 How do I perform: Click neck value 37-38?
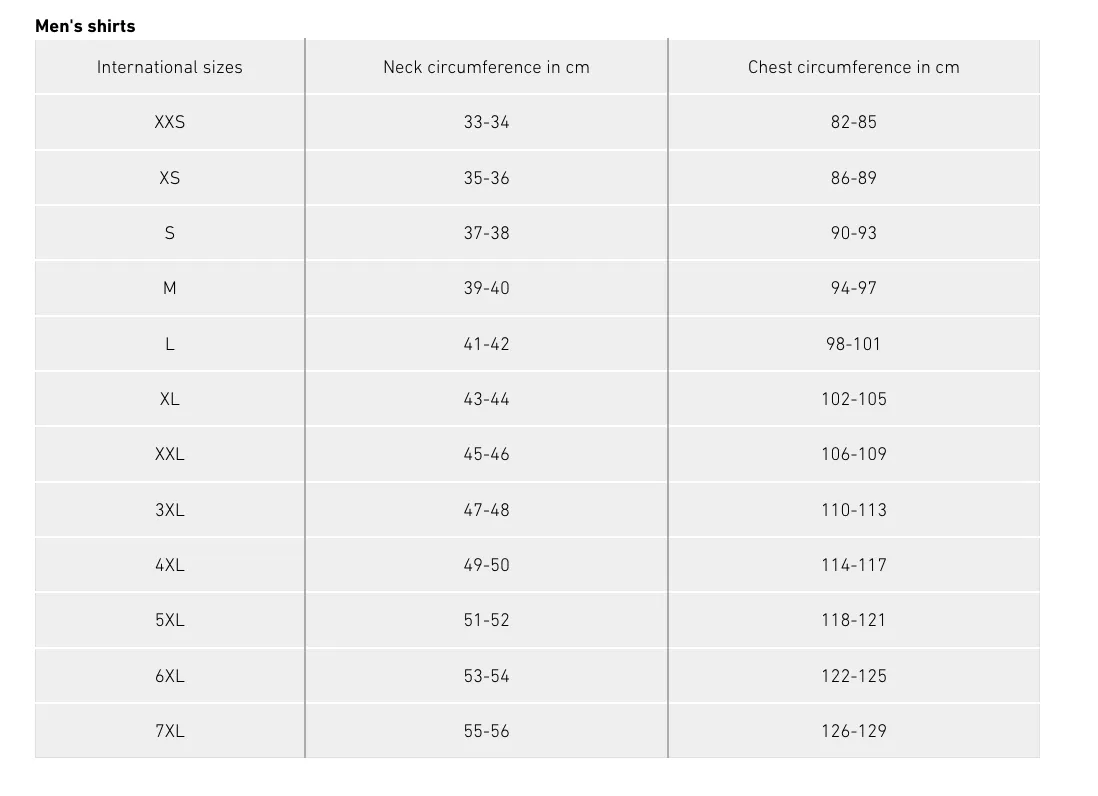pos(486,233)
